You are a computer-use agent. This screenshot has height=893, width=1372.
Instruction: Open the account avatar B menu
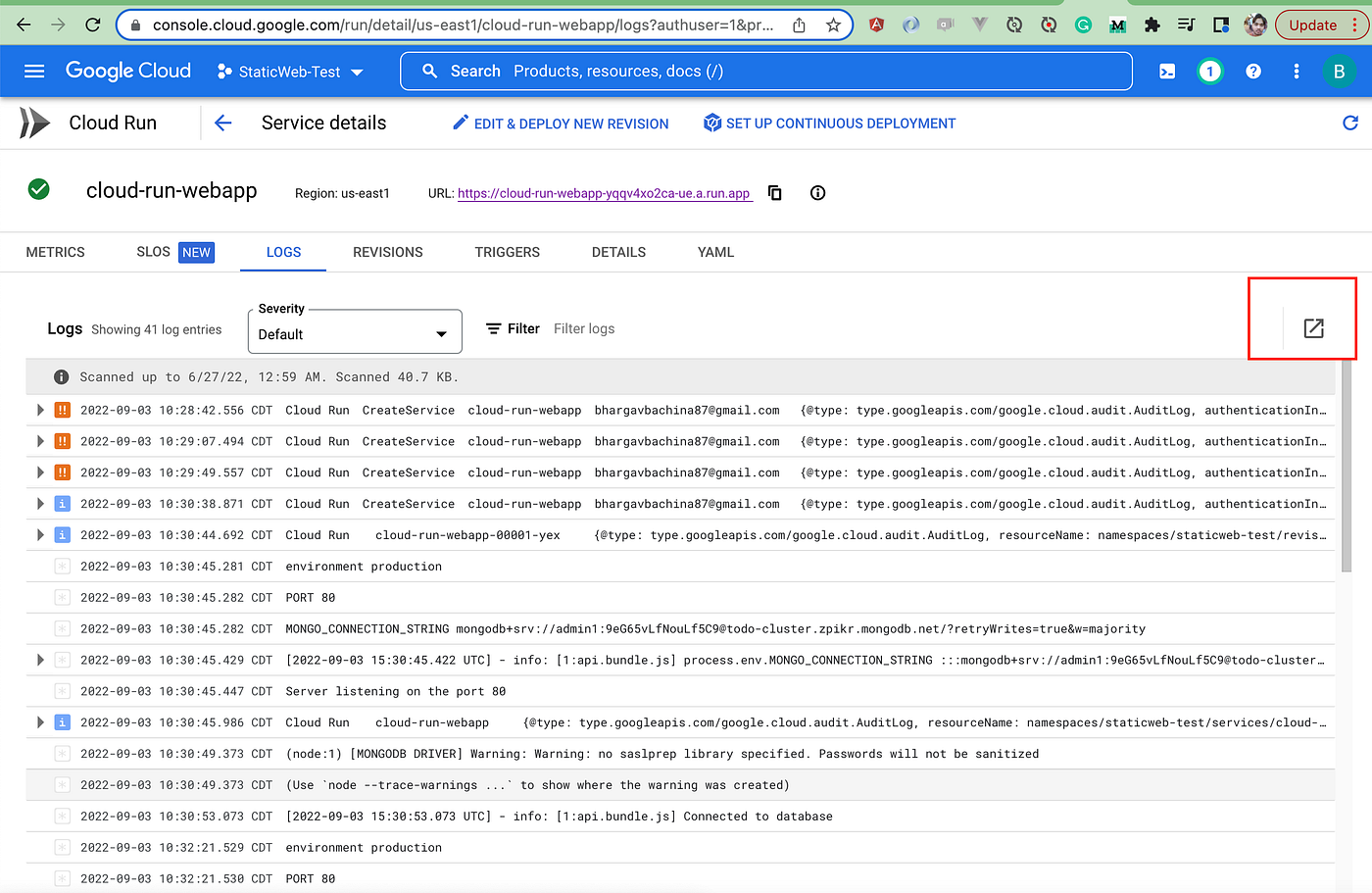point(1340,71)
